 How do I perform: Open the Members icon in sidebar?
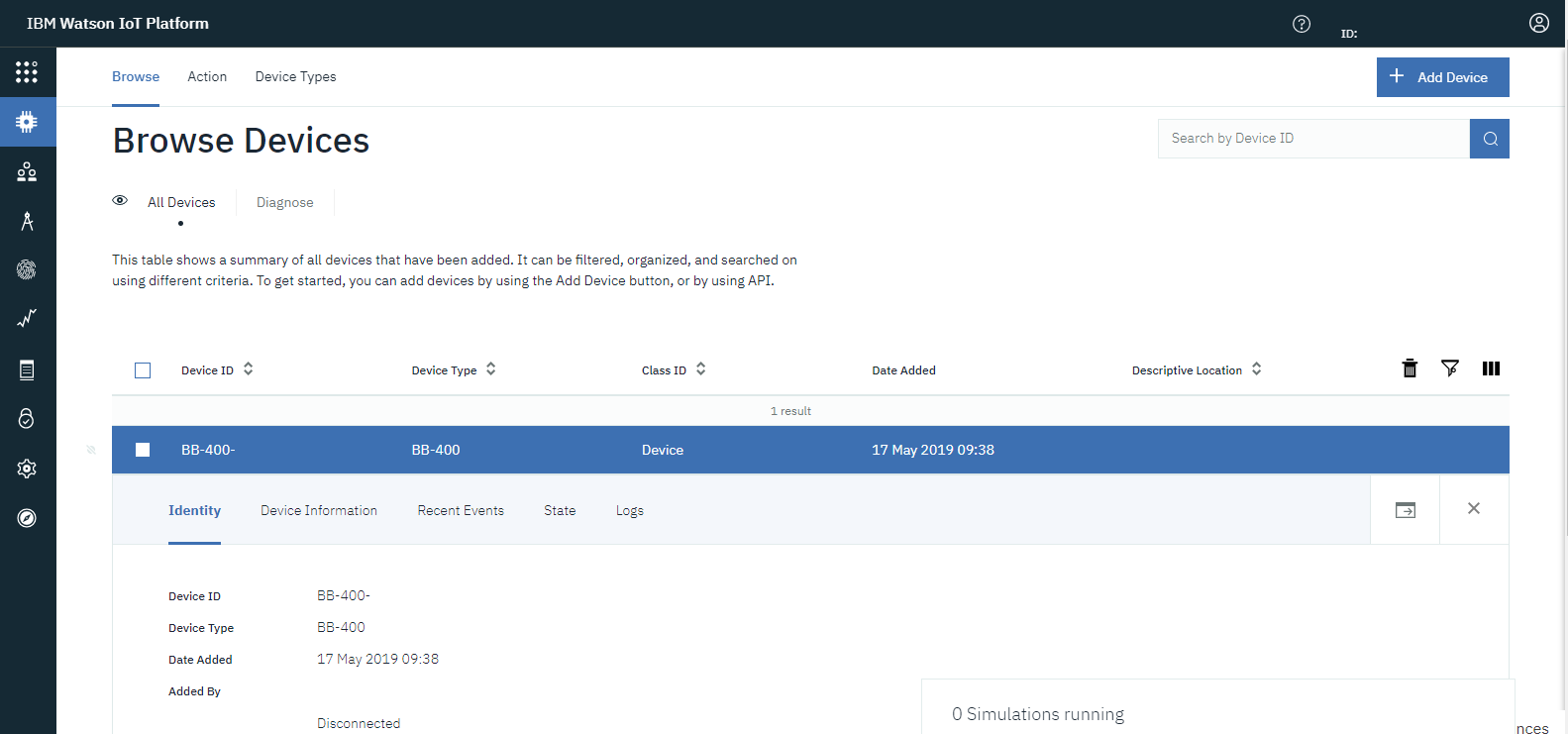27,171
